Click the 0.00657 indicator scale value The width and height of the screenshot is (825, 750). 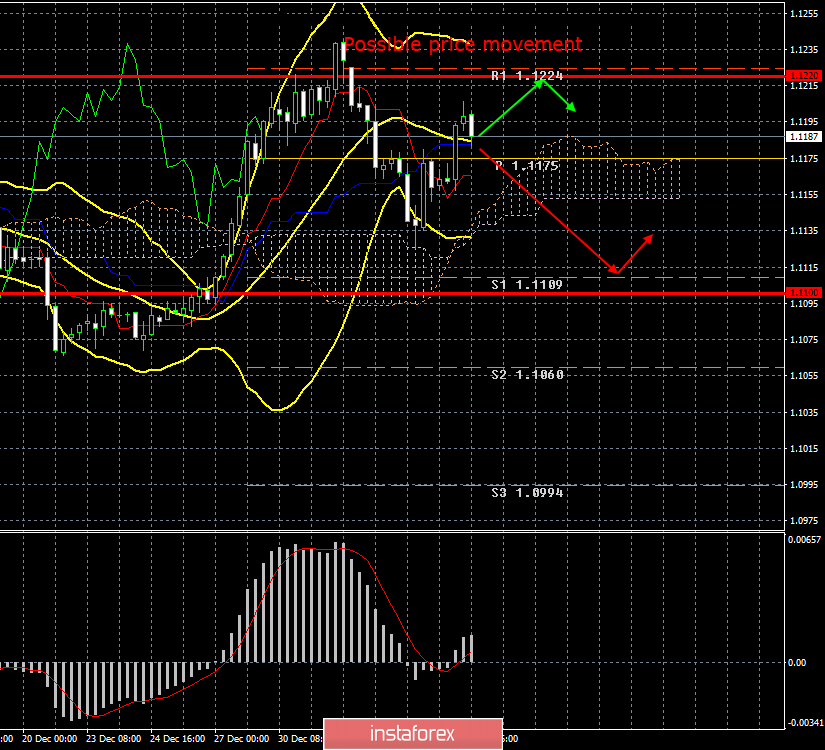point(805,540)
